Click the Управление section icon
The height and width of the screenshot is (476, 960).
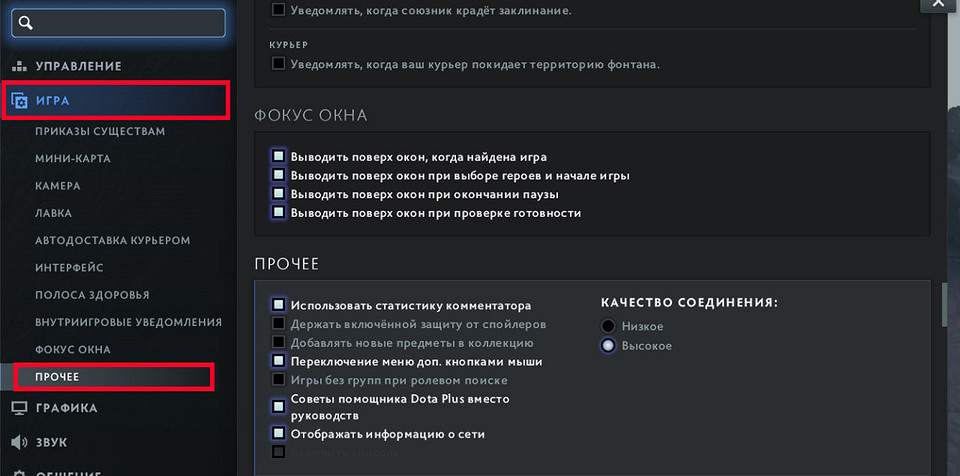coord(19,66)
